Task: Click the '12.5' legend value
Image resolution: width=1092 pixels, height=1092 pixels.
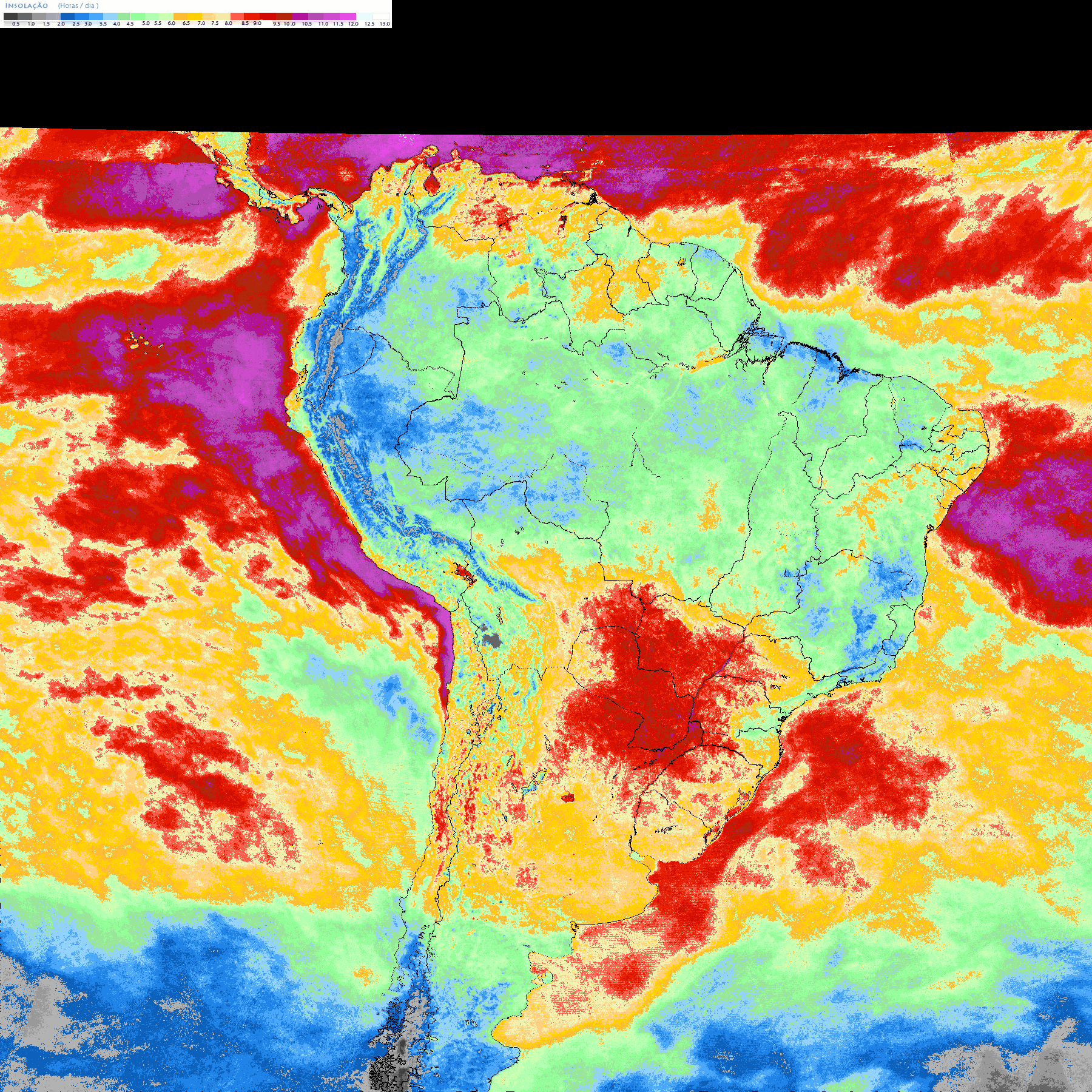Action: point(369,24)
